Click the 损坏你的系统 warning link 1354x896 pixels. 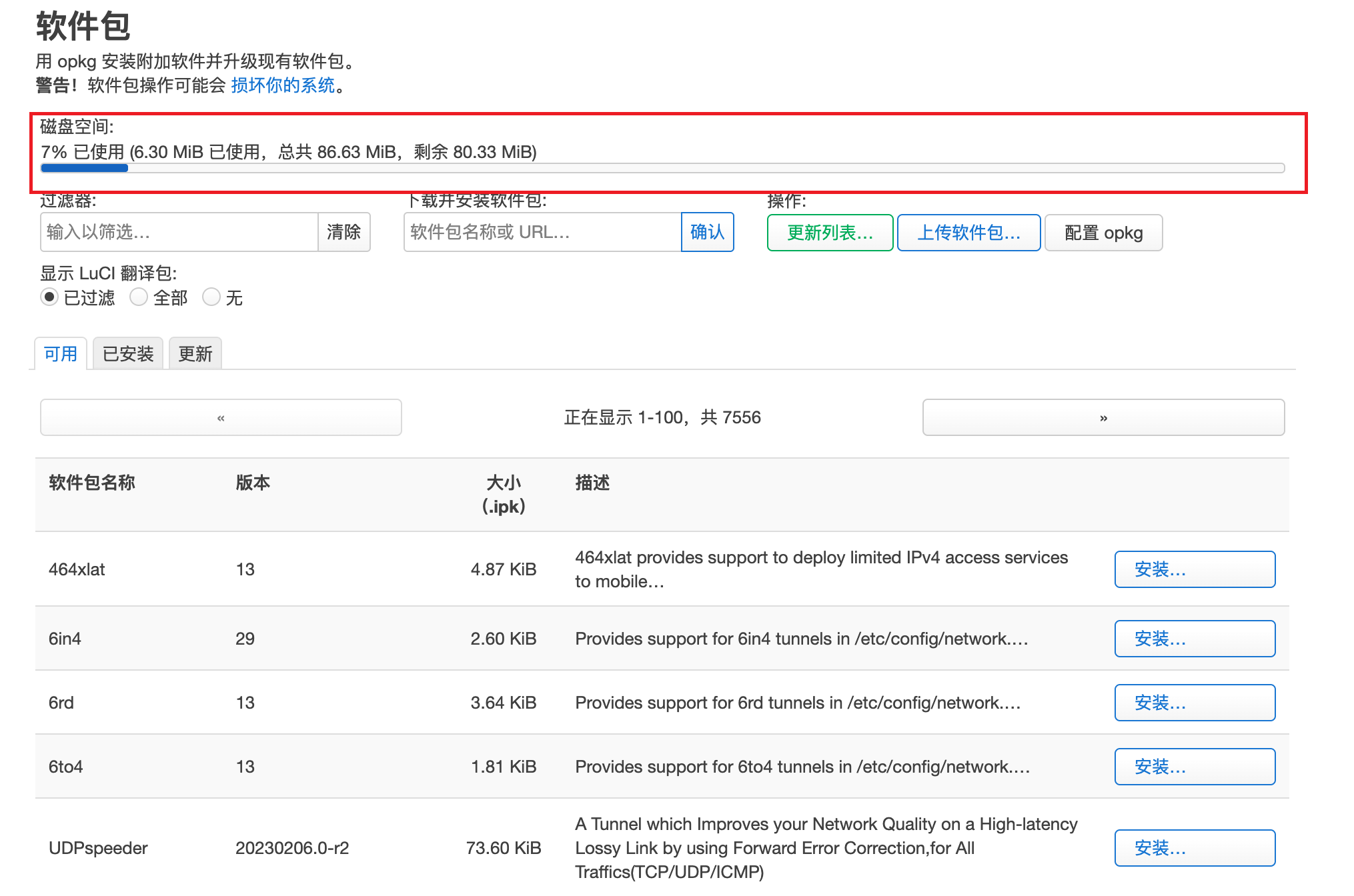(283, 85)
